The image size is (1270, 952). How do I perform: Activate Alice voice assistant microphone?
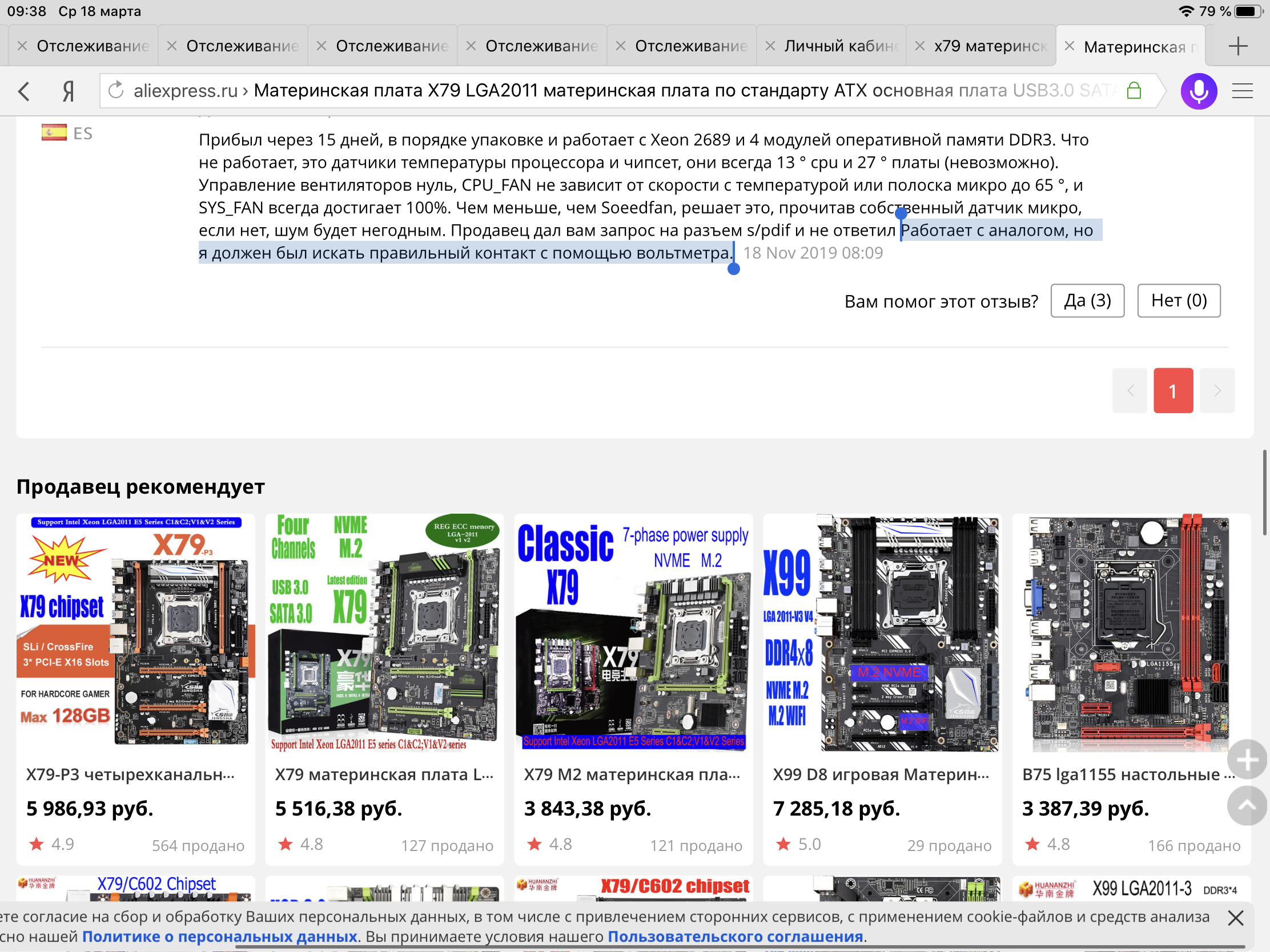point(1198,91)
